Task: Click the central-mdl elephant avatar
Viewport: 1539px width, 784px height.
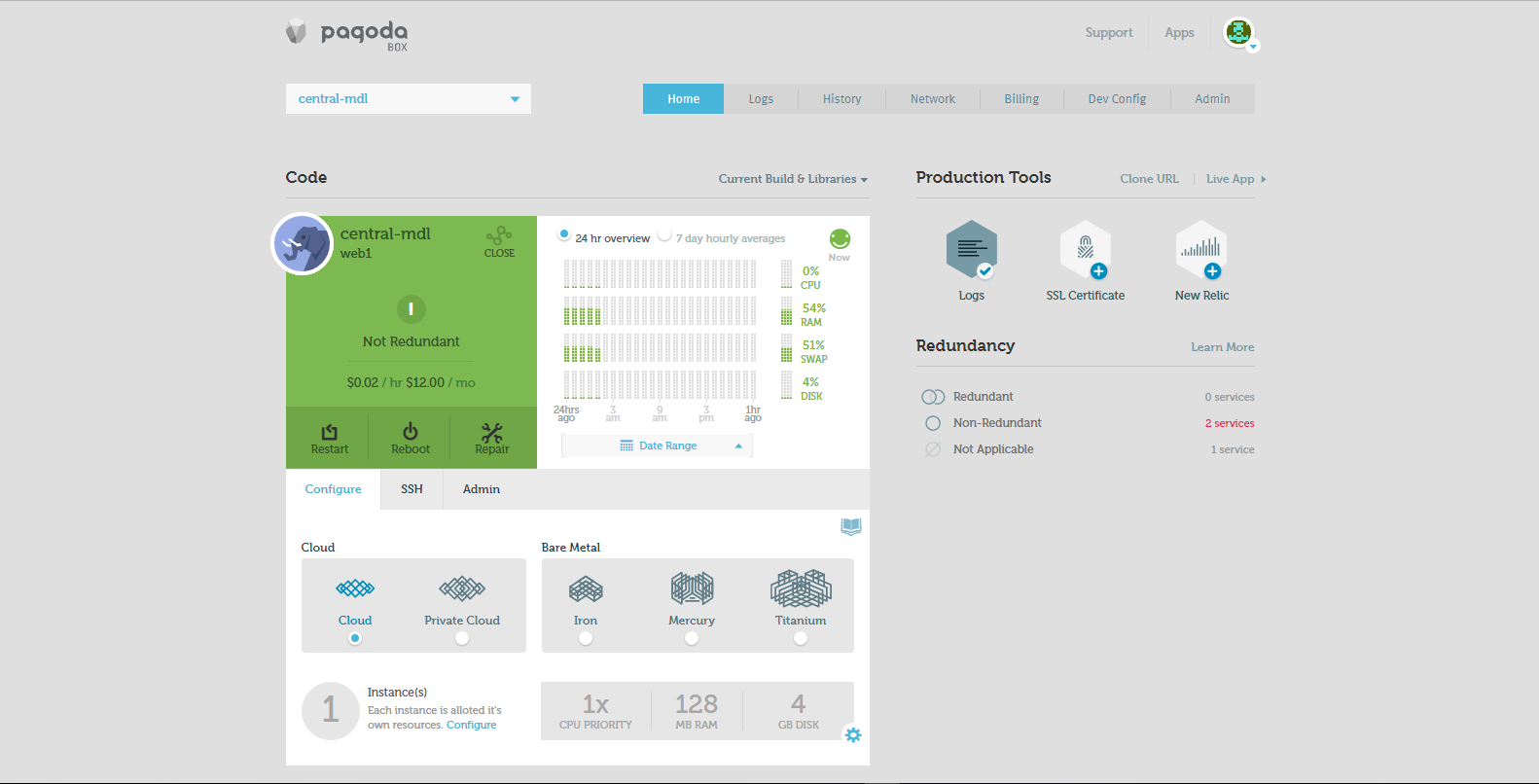Action: (303, 244)
